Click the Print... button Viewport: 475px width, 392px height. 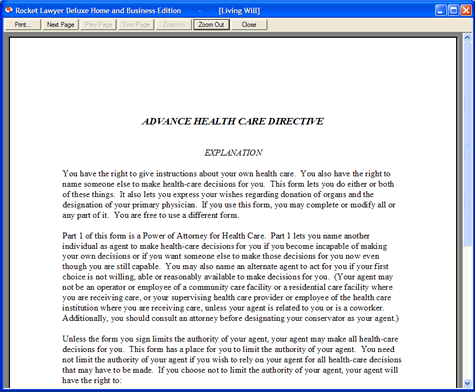point(23,25)
